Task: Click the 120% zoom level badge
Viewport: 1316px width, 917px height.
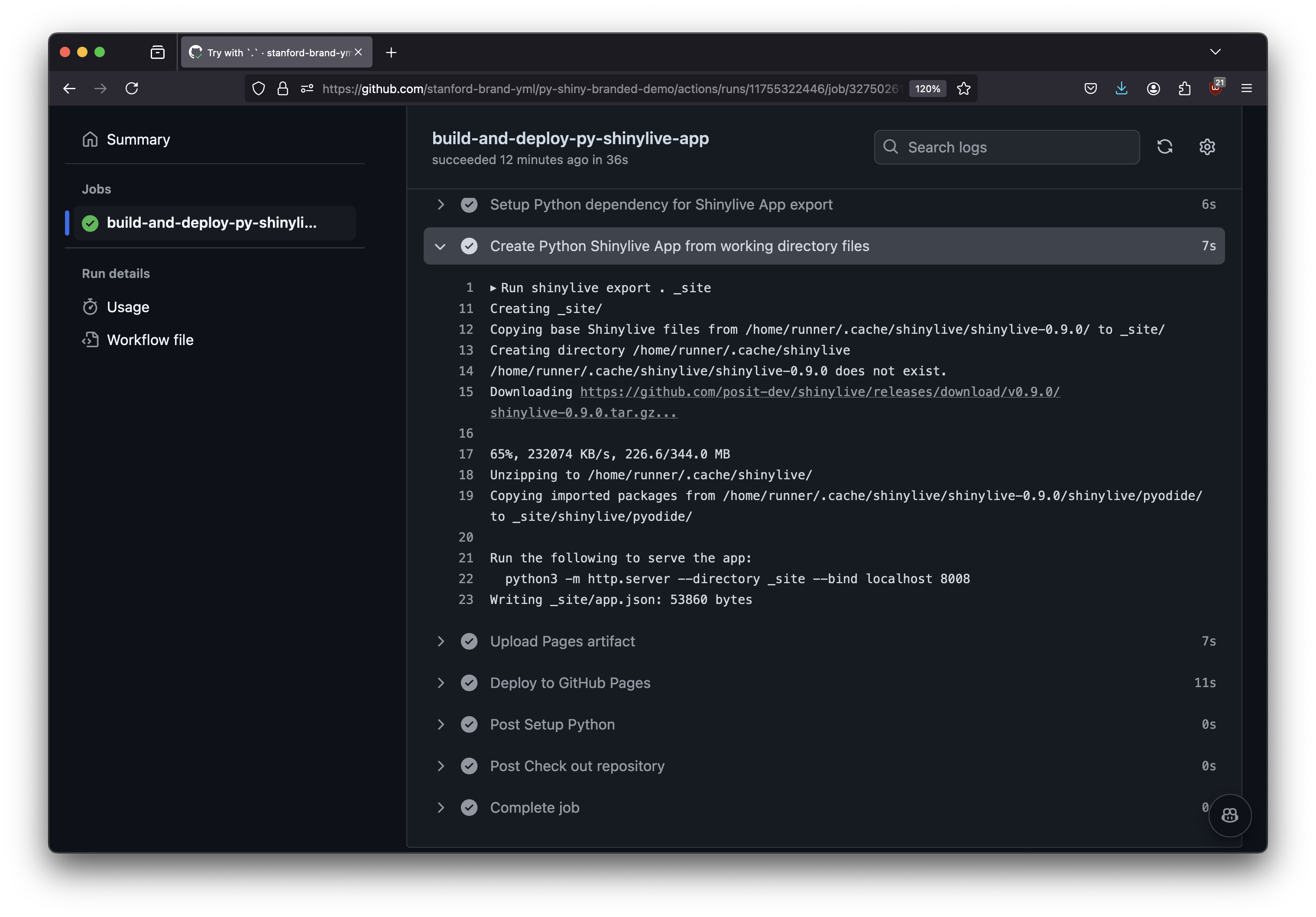Action: (927, 88)
